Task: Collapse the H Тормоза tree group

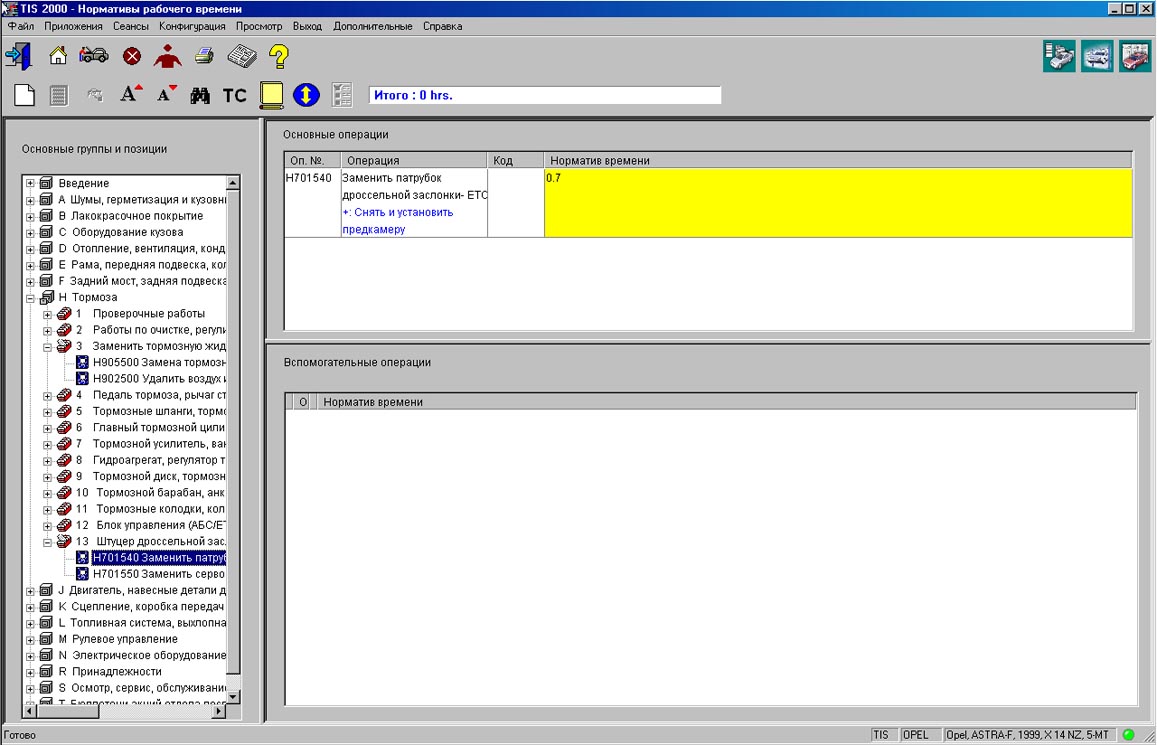Action: 31,298
